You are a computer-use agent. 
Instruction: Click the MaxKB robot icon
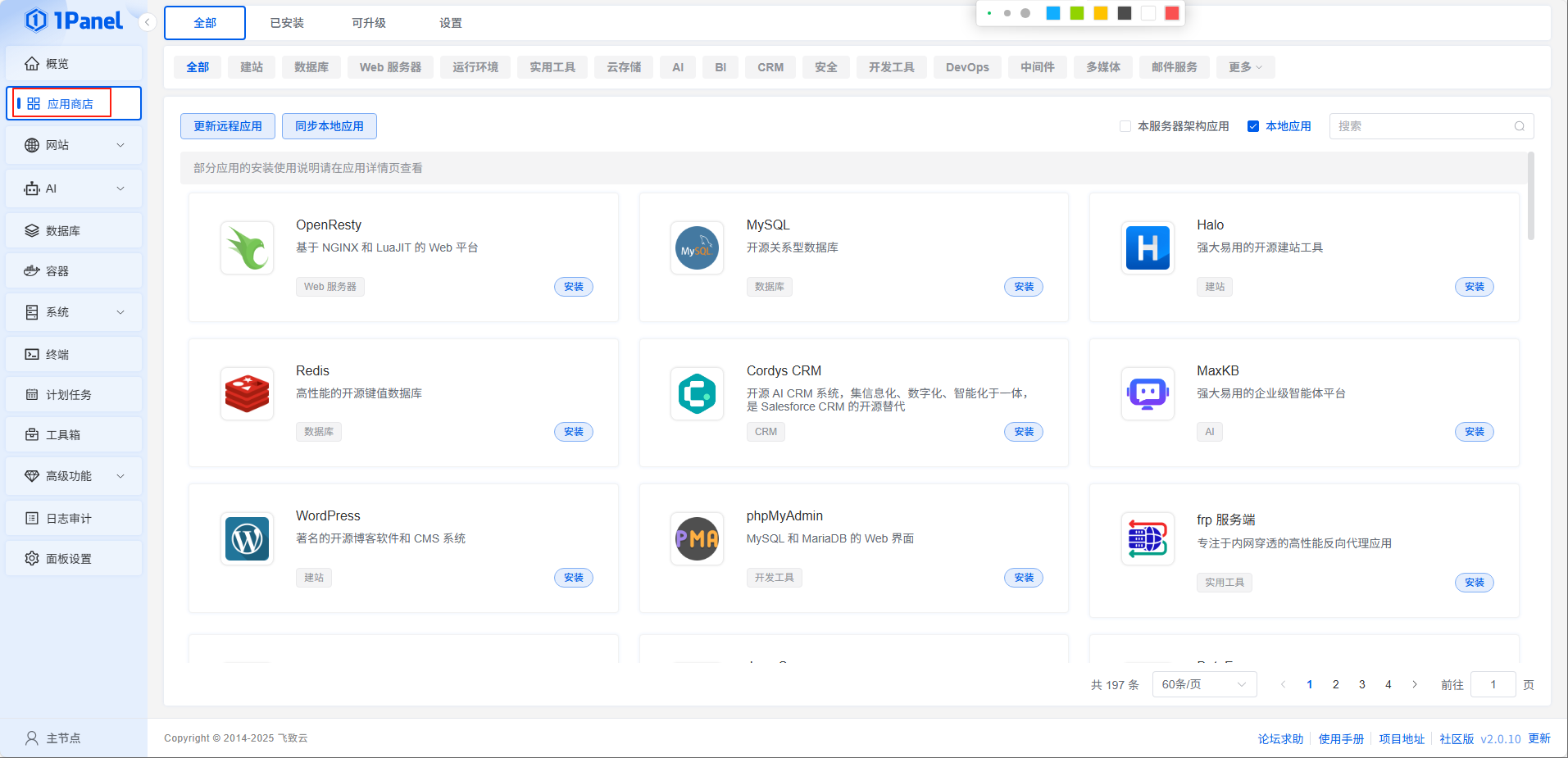tap(1148, 393)
